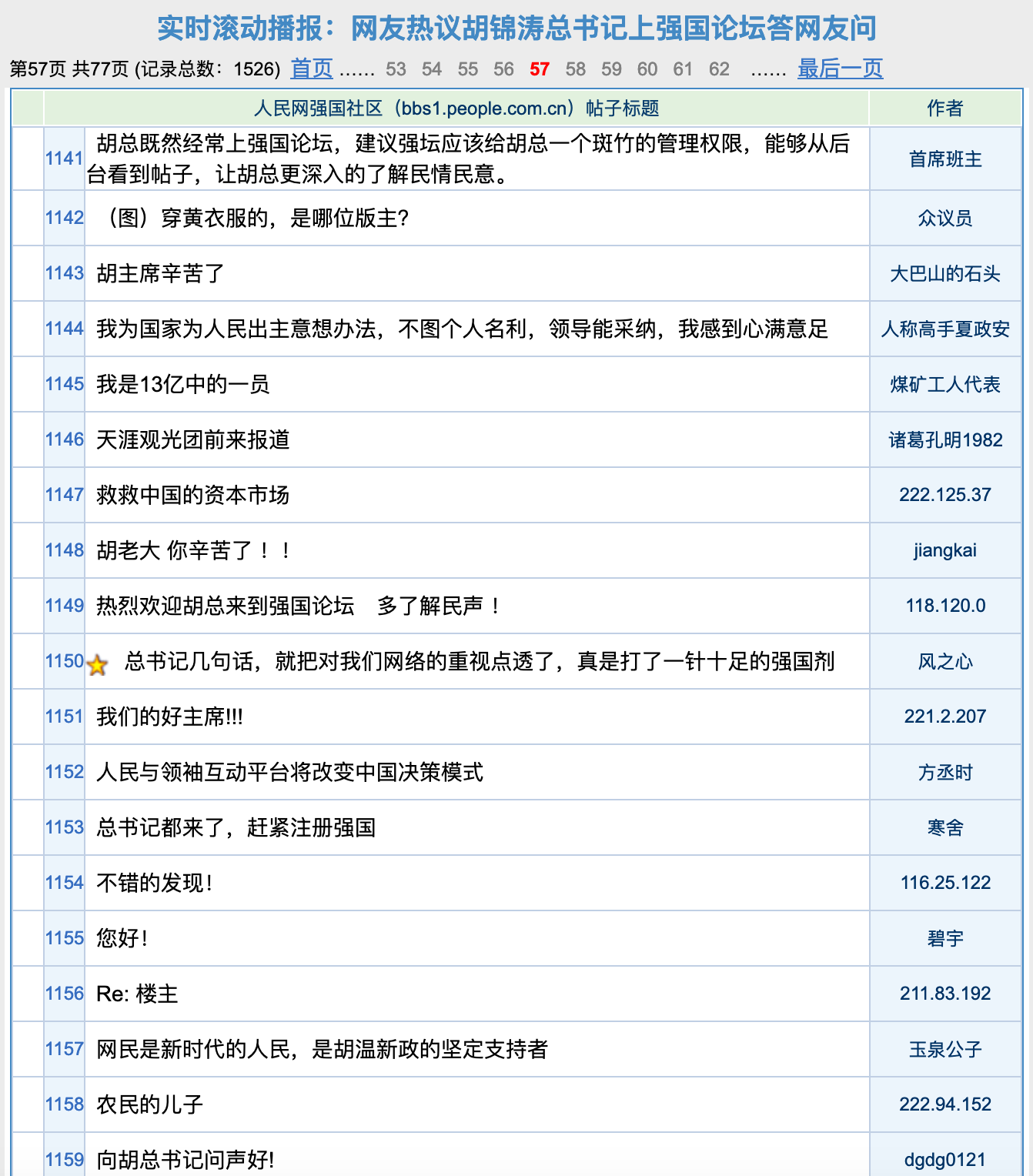View author 煤矿工人代表 profile
The height and width of the screenshot is (1176, 1033).
click(945, 385)
